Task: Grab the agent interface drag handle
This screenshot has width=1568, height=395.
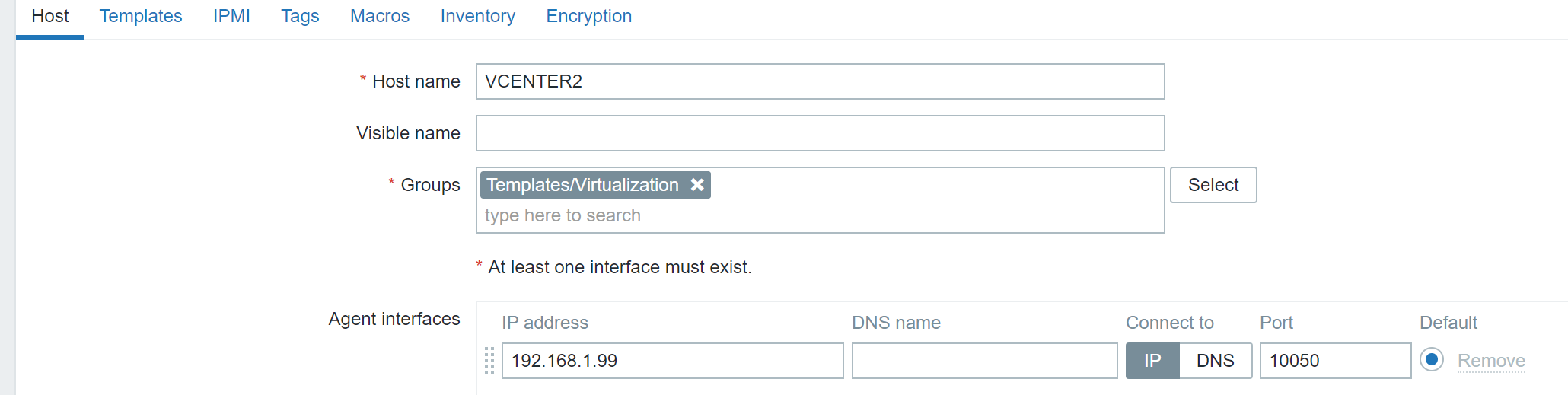Action: pos(489,361)
